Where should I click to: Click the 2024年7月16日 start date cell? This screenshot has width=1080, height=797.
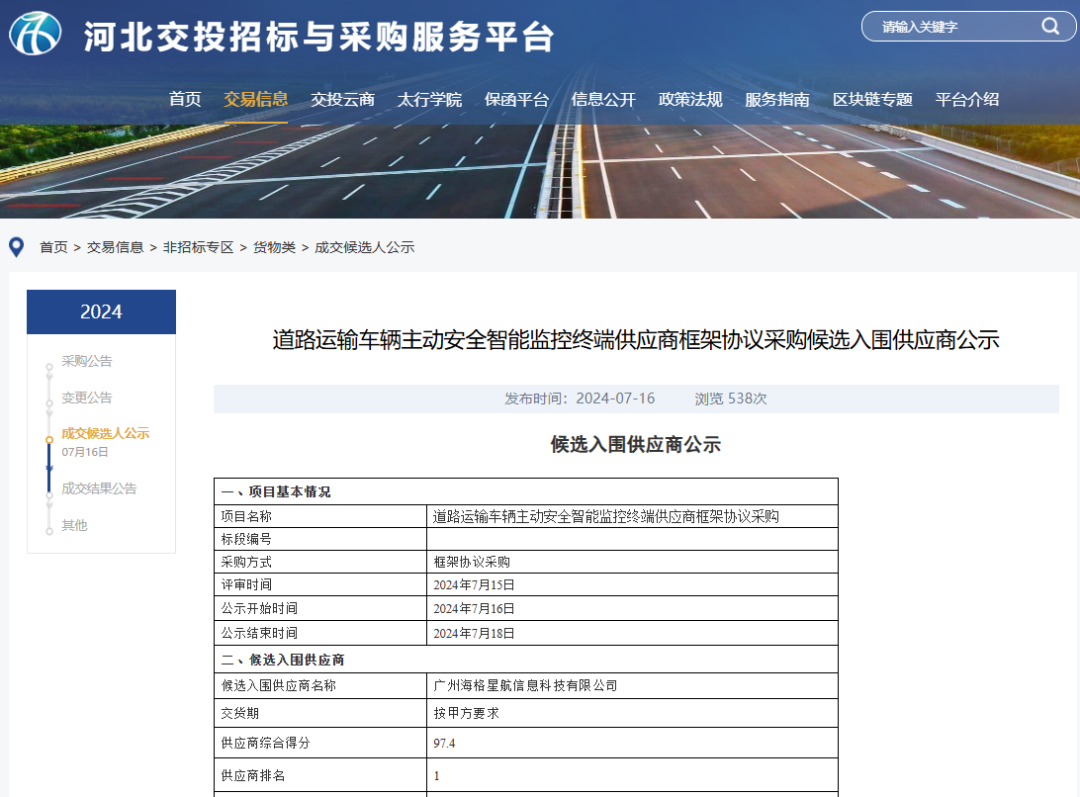pyautogui.click(x=632, y=609)
